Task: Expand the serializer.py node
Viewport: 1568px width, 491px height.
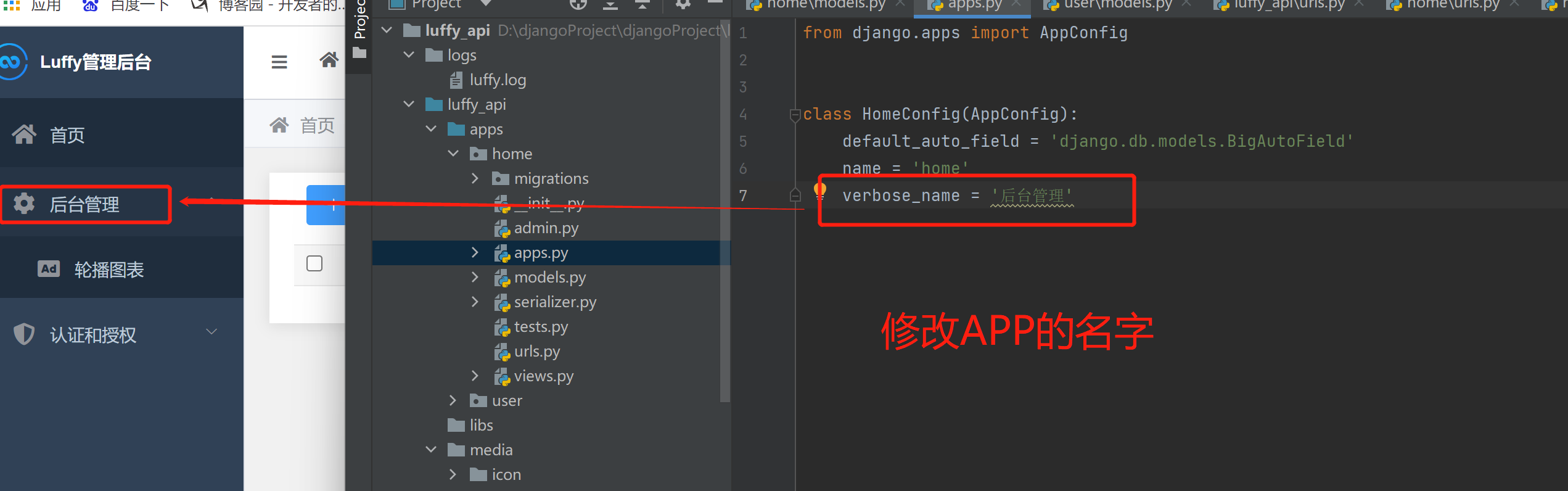Action: [475, 302]
